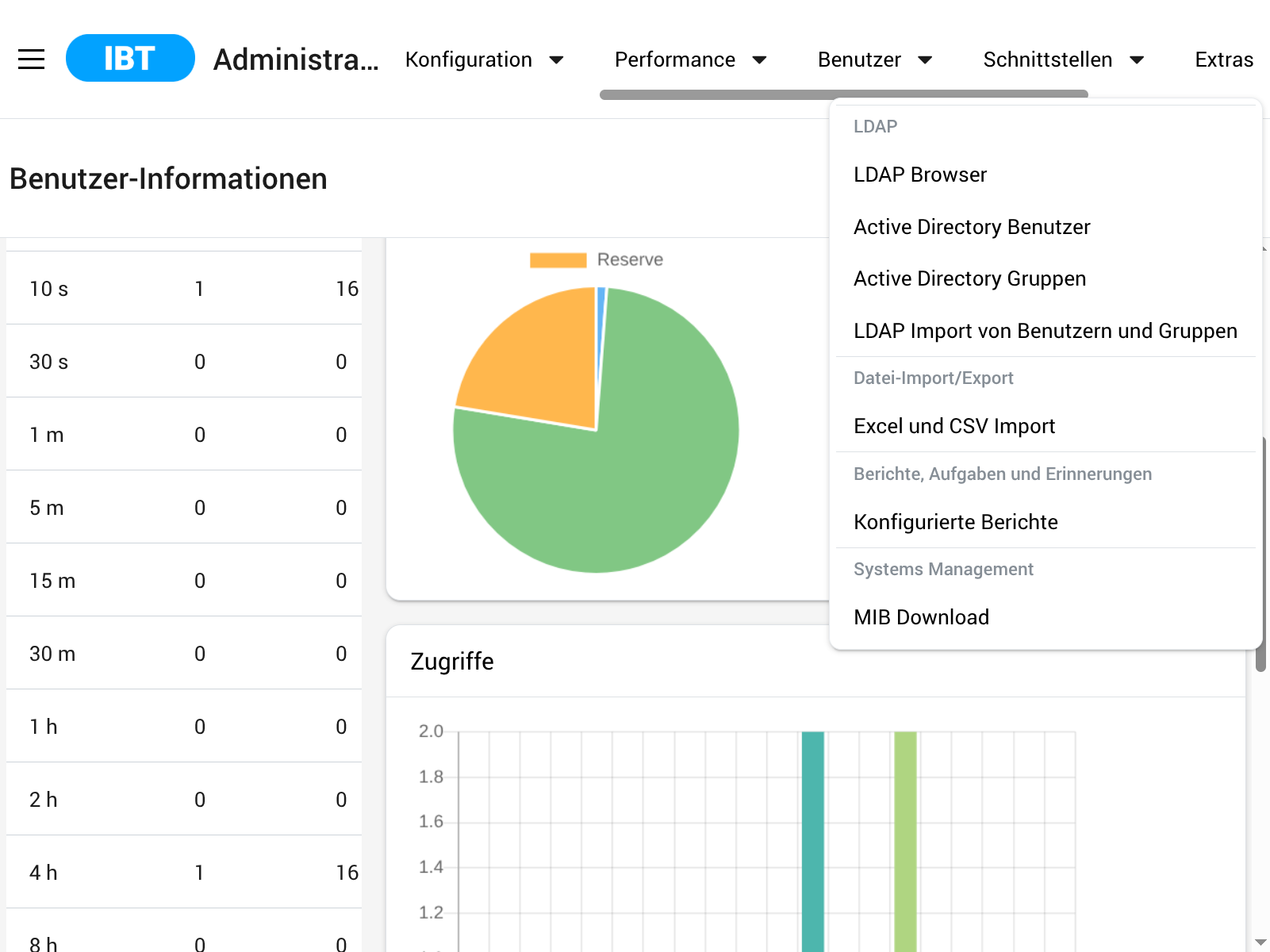Click the scroll down arrow at page bottom
This screenshot has height=952, width=1270.
(x=1261, y=942)
